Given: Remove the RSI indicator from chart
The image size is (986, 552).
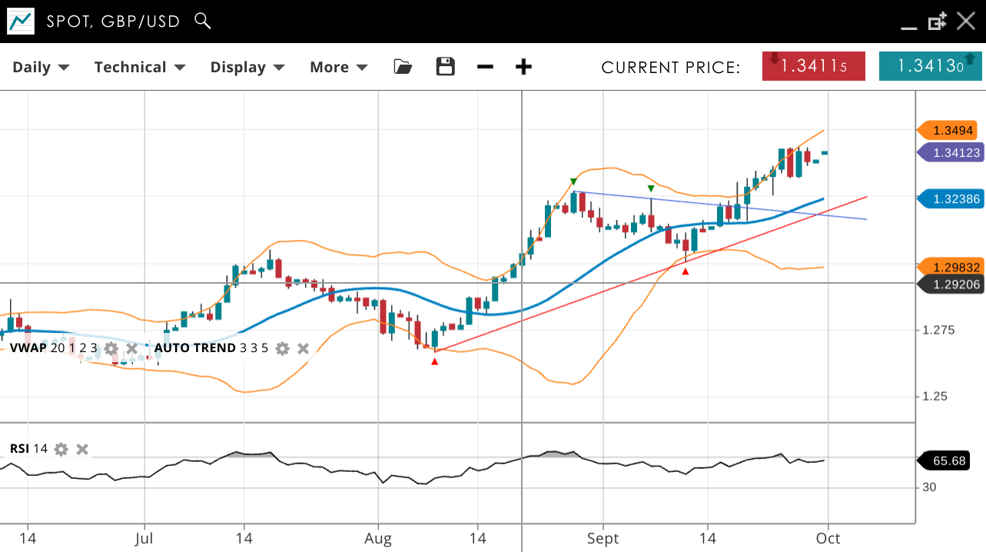Looking at the screenshot, I should [x=83, y=449].
